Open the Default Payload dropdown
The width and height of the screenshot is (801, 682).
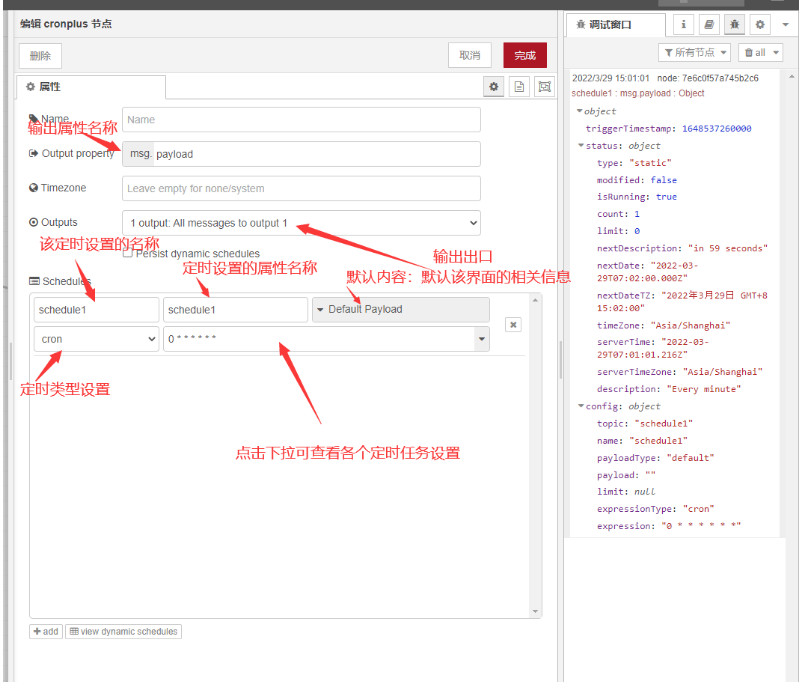399,310
